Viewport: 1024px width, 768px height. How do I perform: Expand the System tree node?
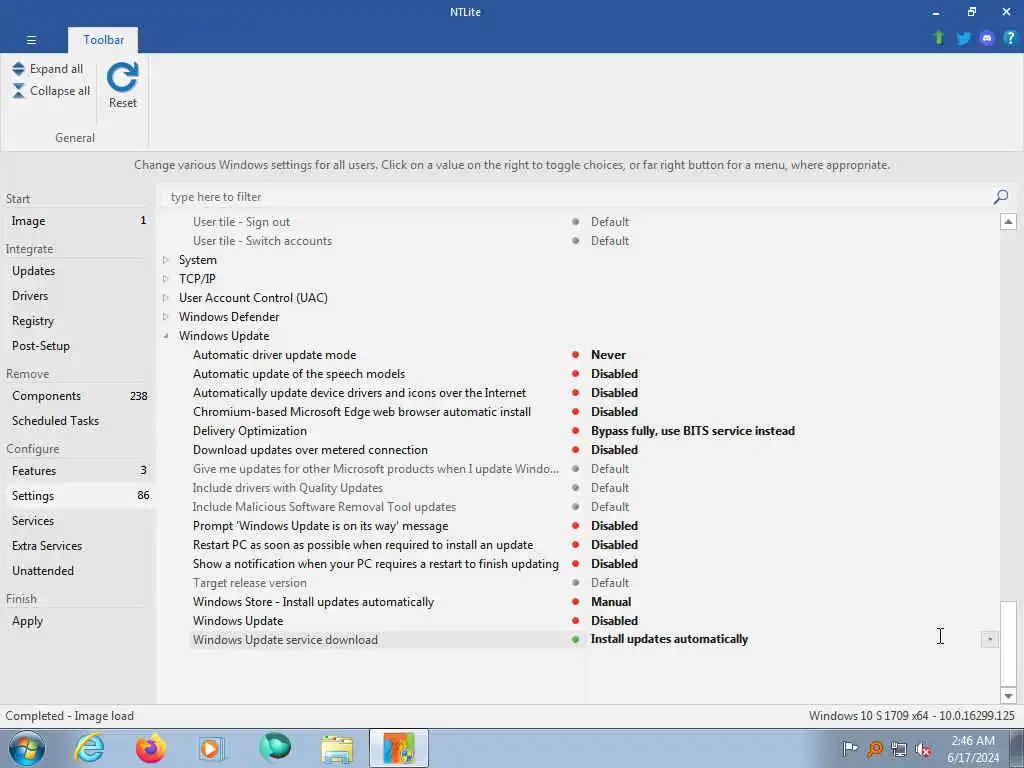(166, 260)
